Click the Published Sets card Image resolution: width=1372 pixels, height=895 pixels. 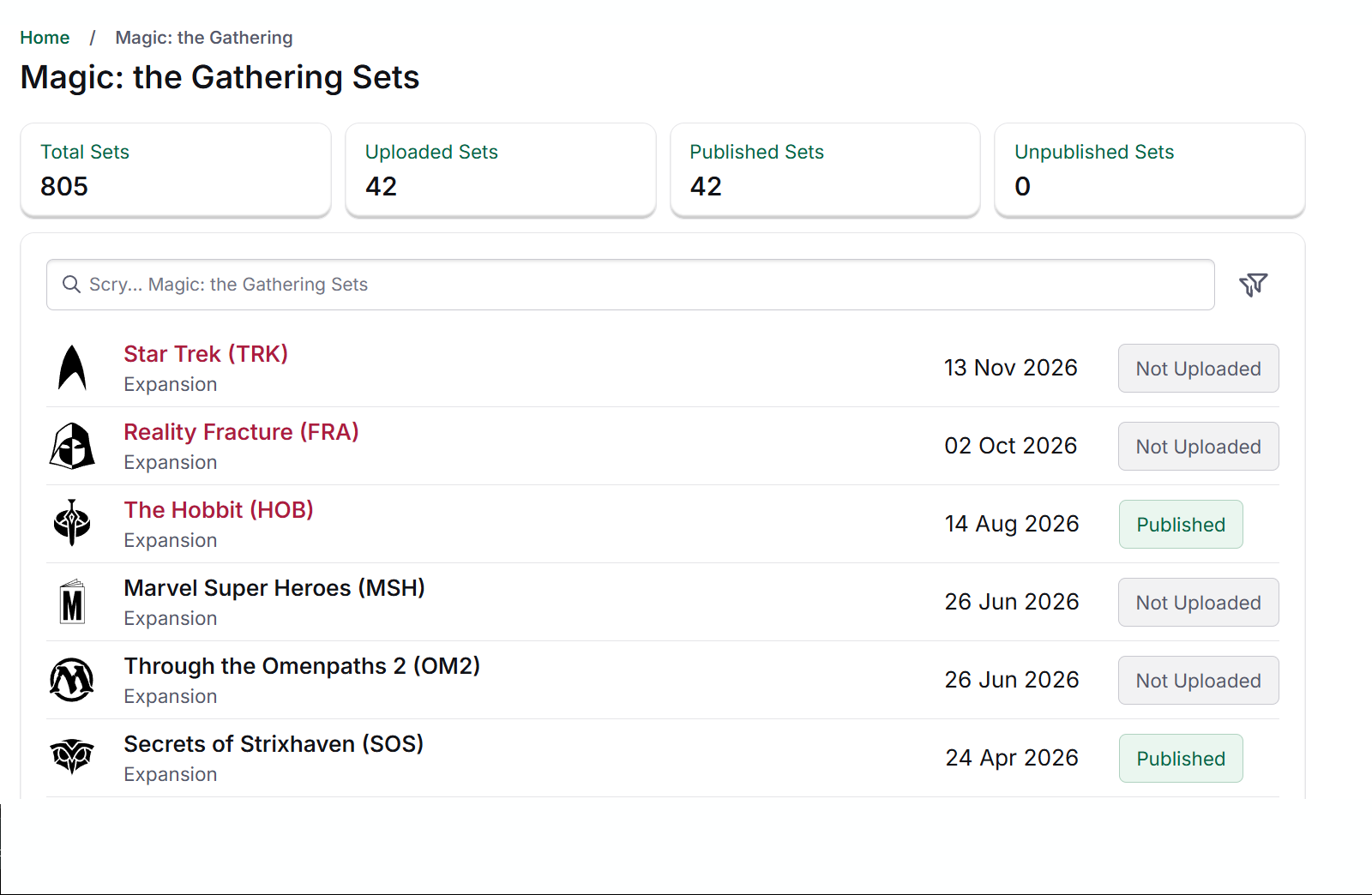[x=825, y=170]
